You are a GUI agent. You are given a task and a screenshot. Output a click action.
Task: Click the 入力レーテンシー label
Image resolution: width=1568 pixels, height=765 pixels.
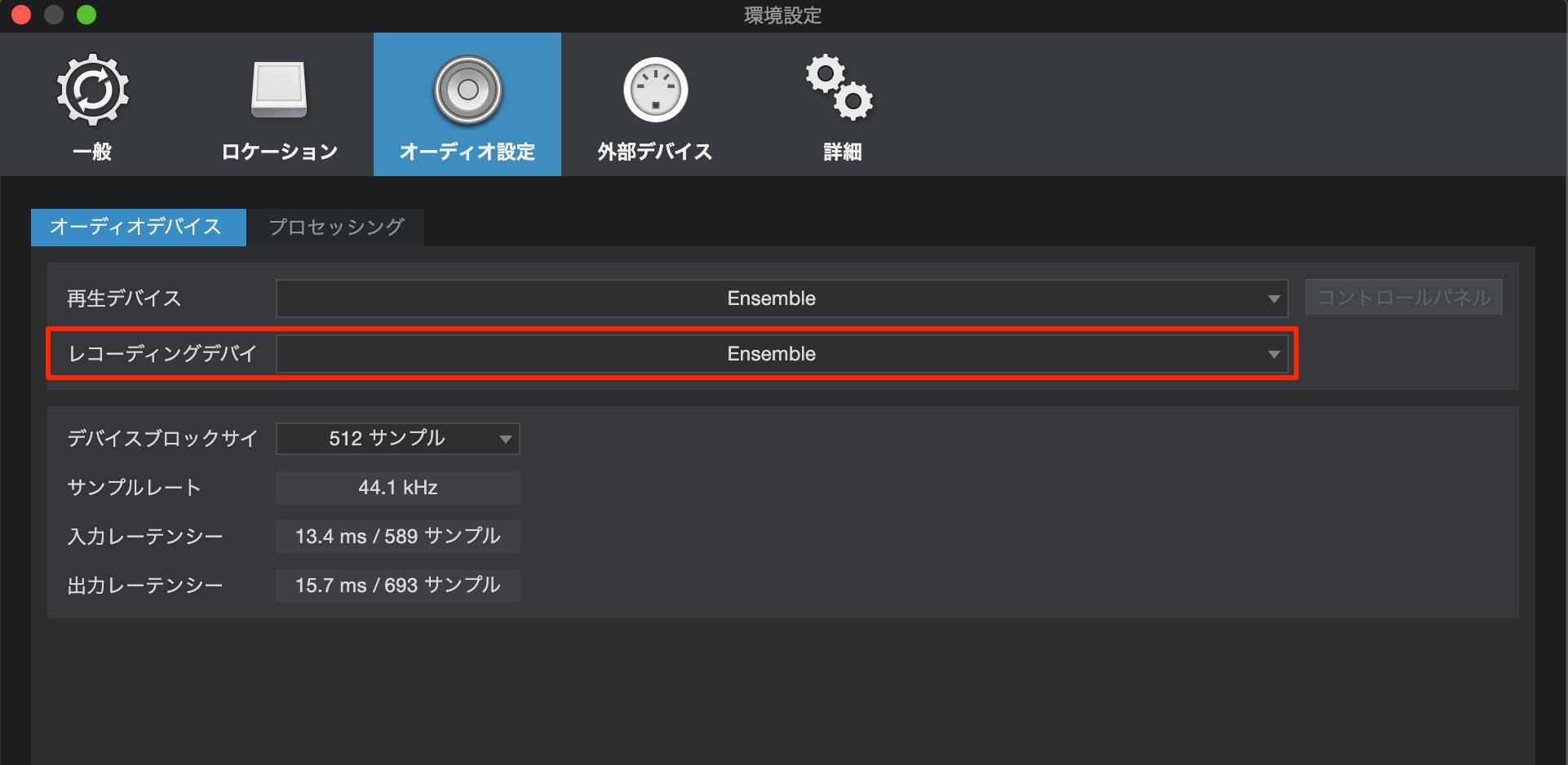(x=145, y=537)
